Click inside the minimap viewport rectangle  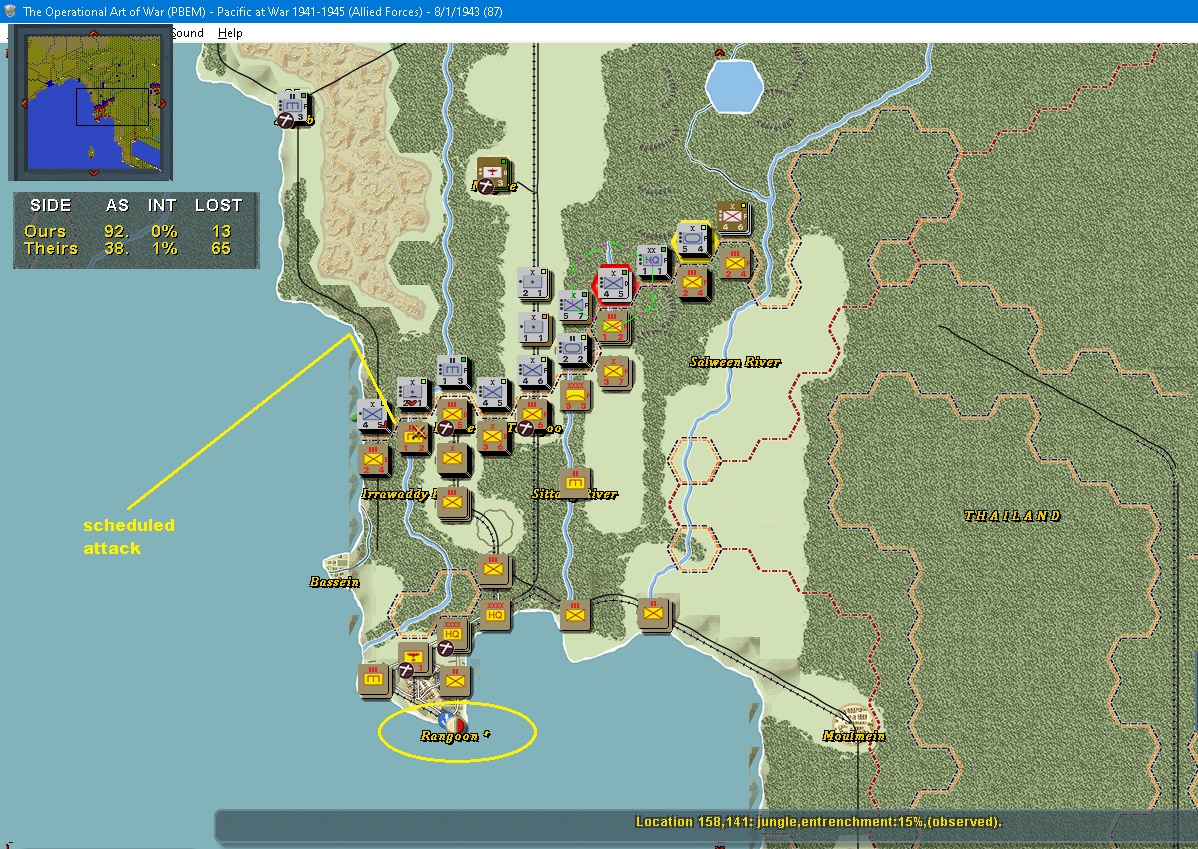click(112, 106)
